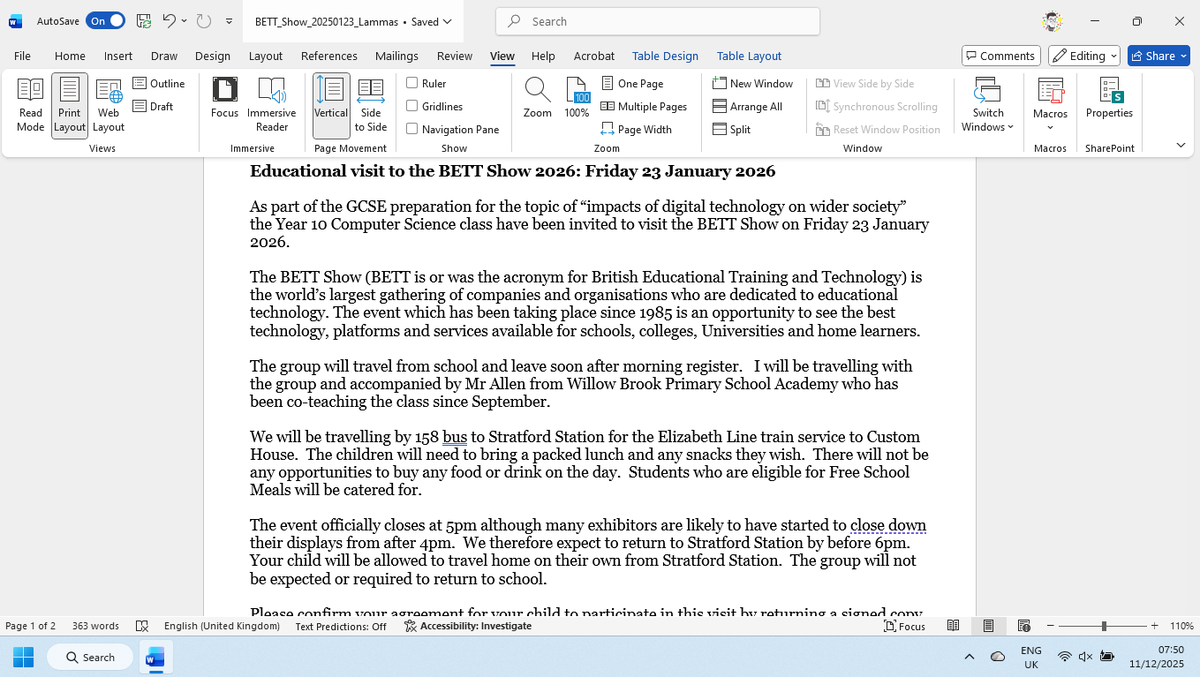Select Read Mode status bar icon

[x=954, y=626]
